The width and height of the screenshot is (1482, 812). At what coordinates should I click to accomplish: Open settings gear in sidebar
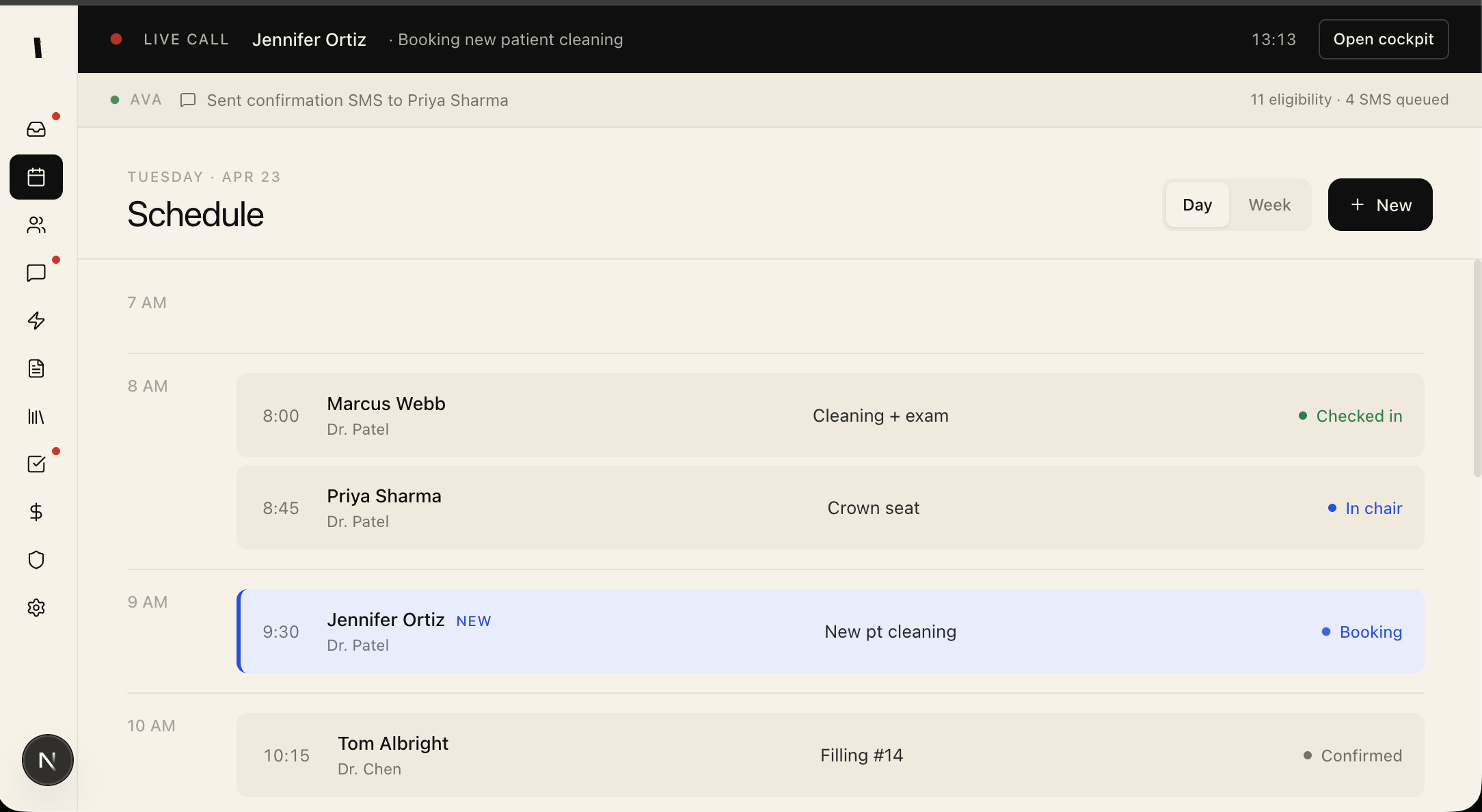36,608
